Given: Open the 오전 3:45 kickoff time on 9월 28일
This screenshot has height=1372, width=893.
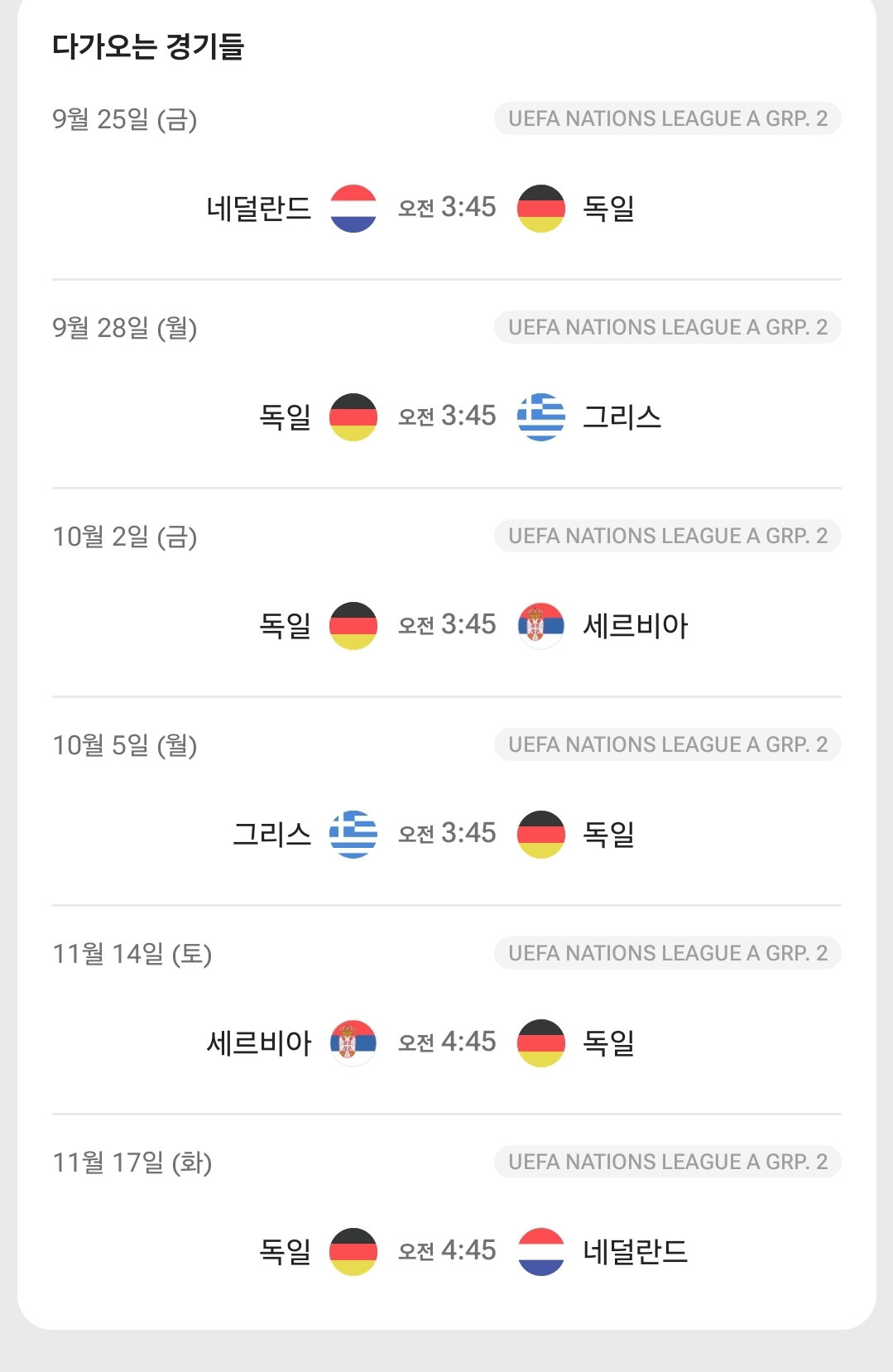Looking at the screenshot, I should pyautogui.click(x=447, y=416).
